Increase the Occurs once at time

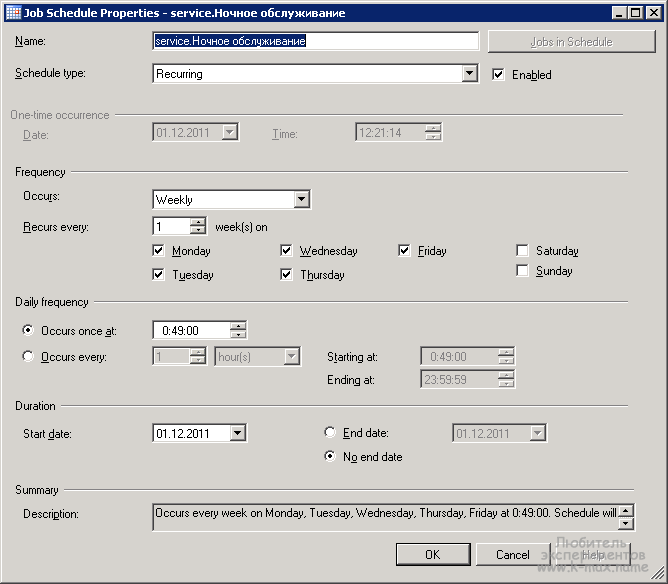click(238, 326)
